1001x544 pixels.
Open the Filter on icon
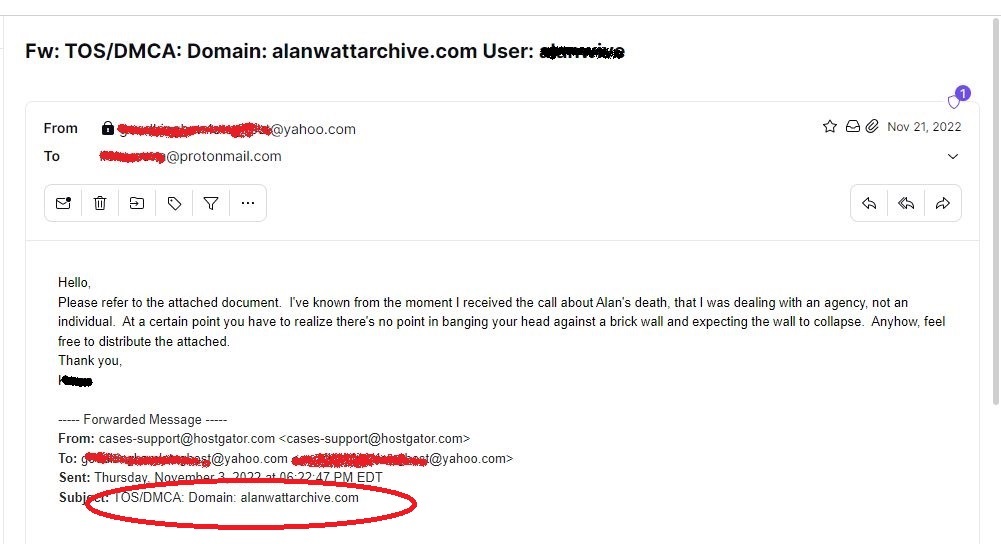[211, 203]
